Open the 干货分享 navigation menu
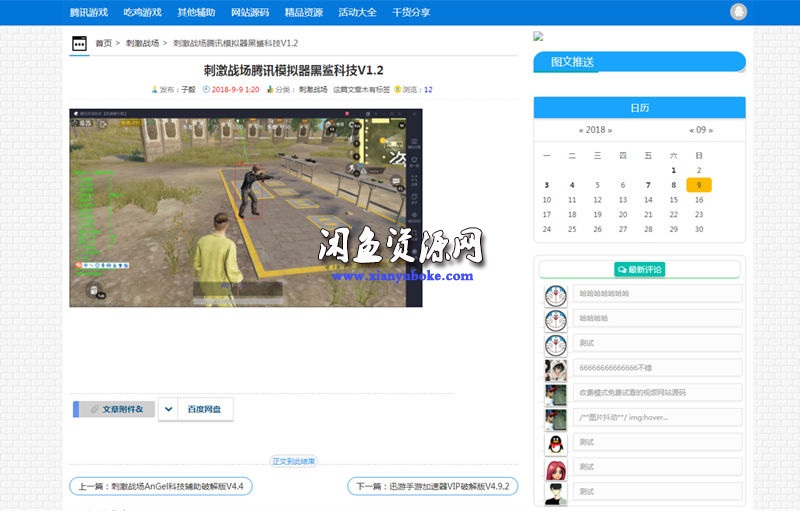 point(411,12)
